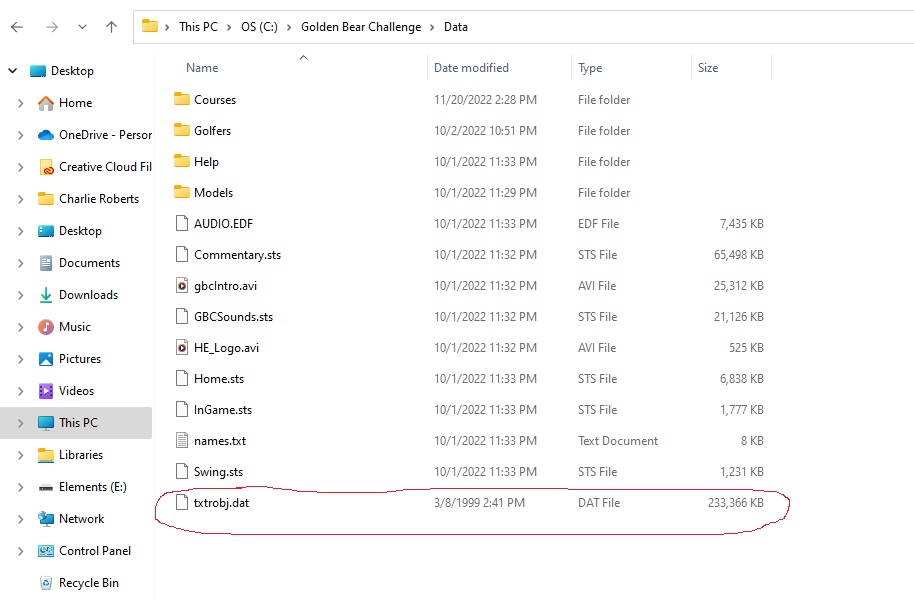
Task: Open the recent locations dropdown
Action: (82, 27)
